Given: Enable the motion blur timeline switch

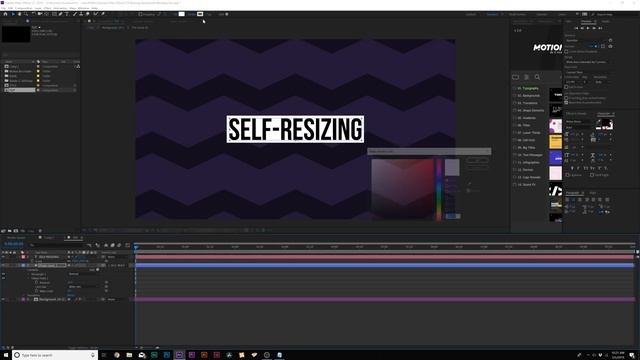Looking at the screenshot, I should 119,245.
